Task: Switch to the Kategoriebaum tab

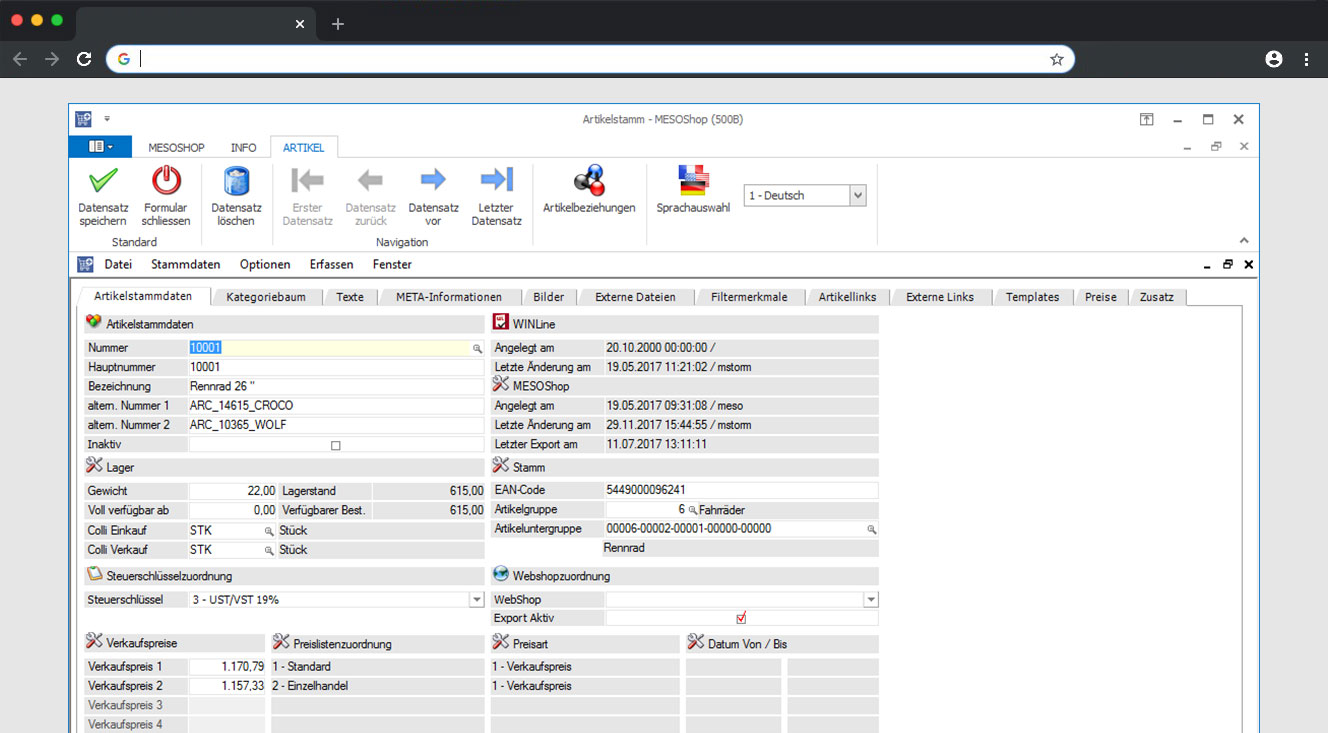Action: (x=265, y=297)
